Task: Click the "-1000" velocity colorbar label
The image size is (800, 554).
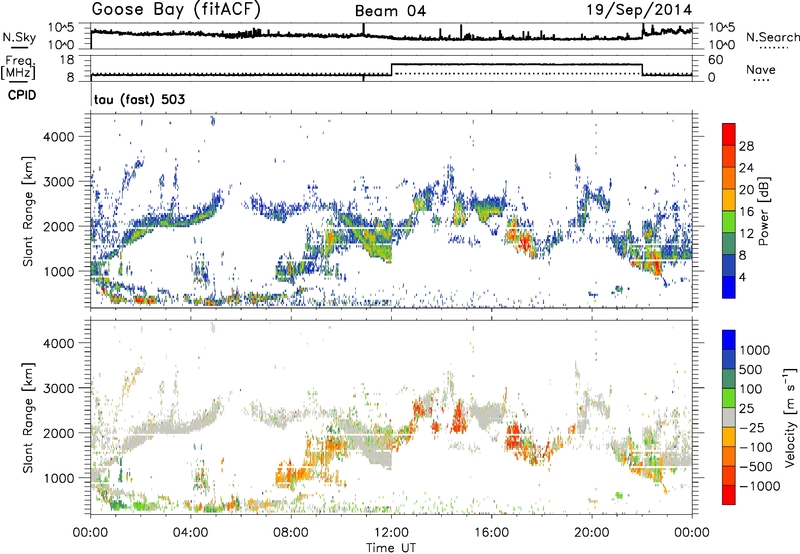Action: pos(759,486)
